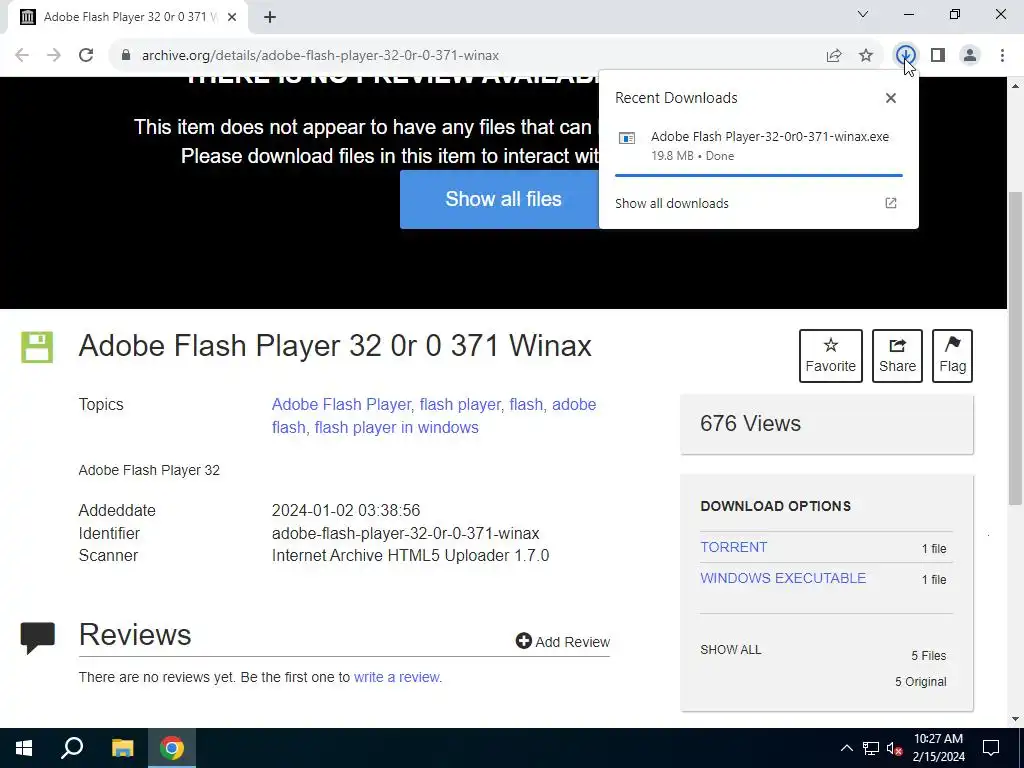
Task: Click the Share button
Action: click(897, 356)
